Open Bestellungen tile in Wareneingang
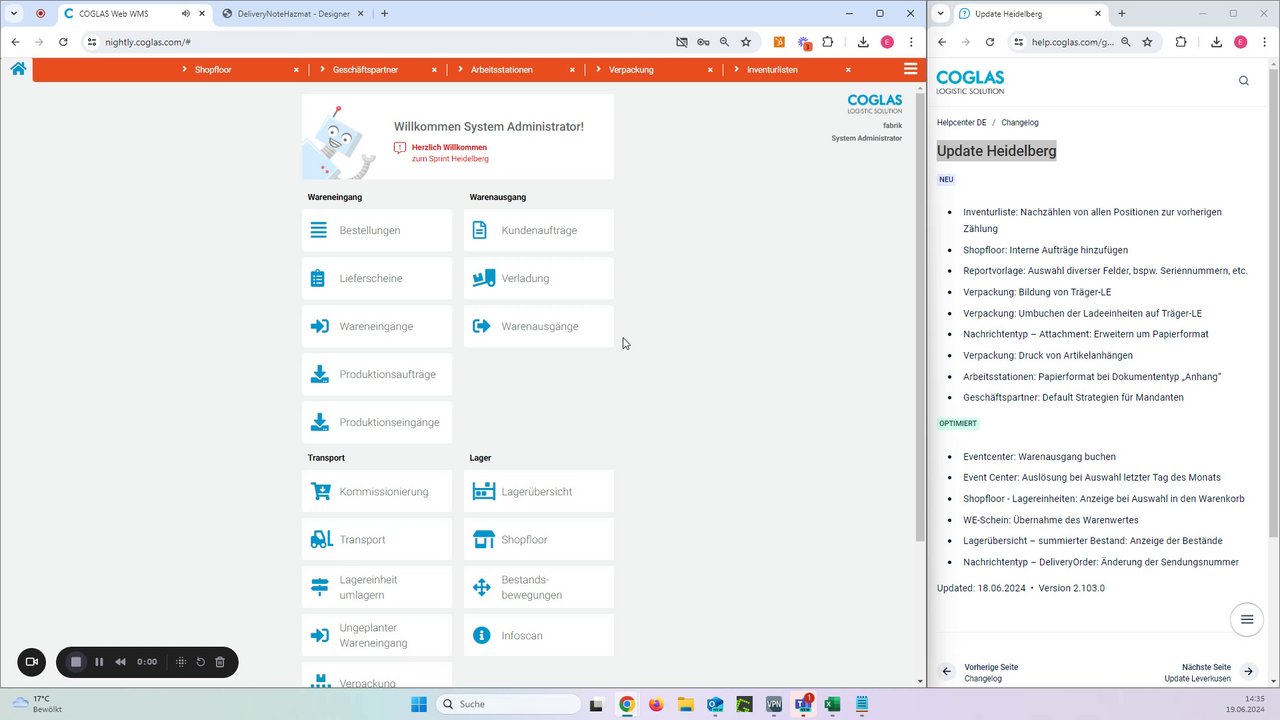 [x=377, y=230]
